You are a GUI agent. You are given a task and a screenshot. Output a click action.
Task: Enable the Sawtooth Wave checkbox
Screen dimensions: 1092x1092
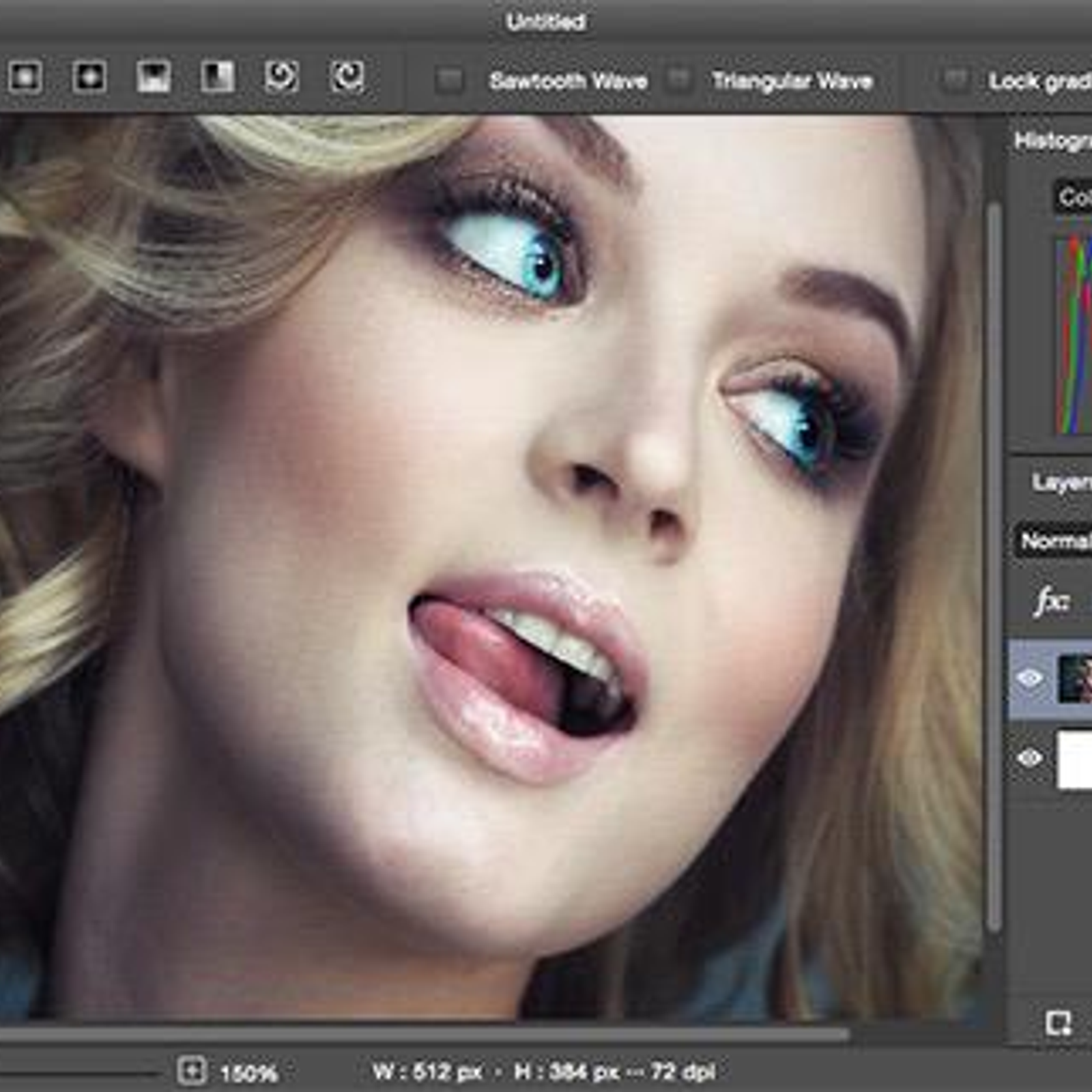pyautogui.click(x=449, y=81)
